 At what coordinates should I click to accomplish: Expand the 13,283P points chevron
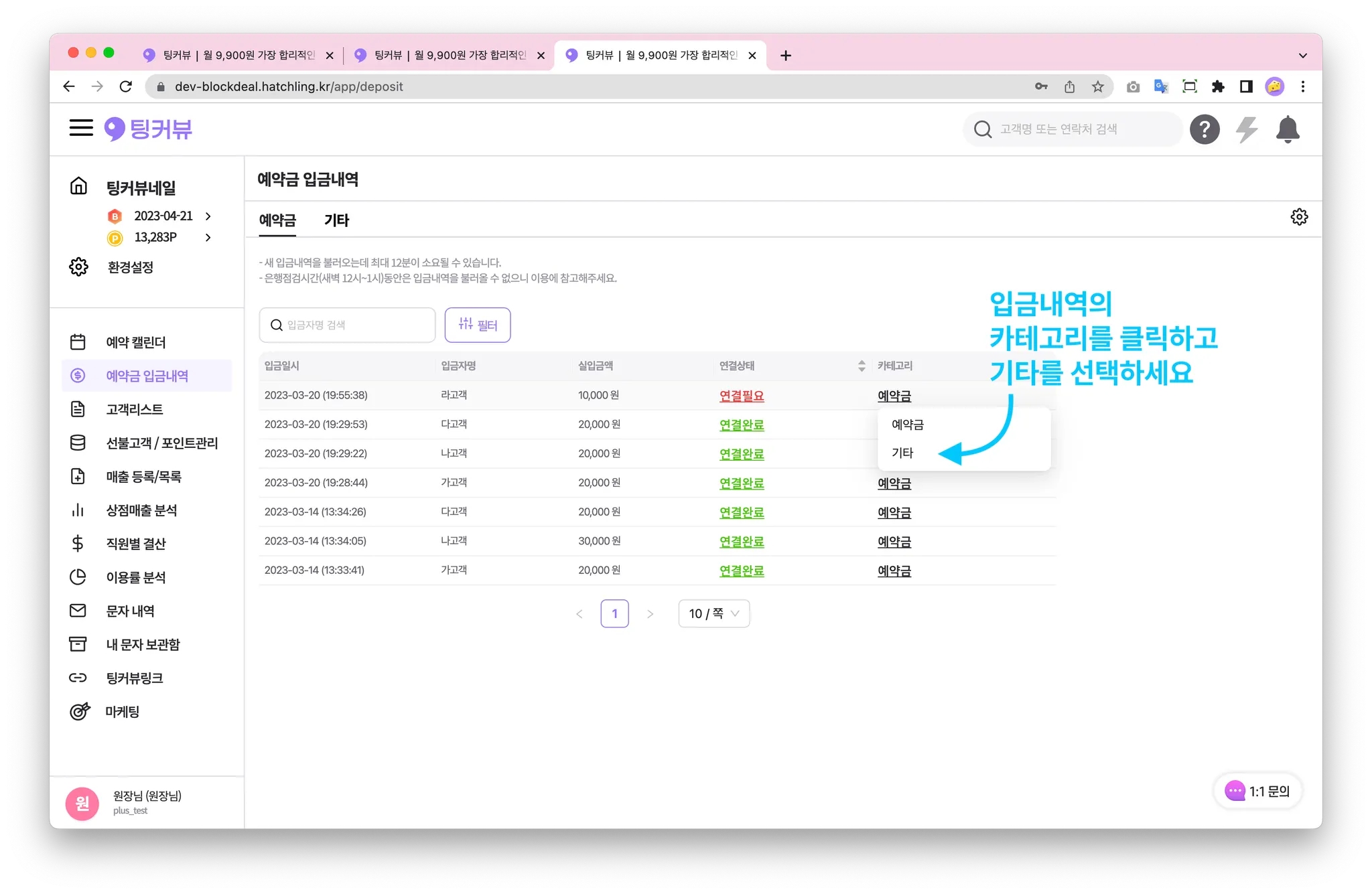pos(208,238)
